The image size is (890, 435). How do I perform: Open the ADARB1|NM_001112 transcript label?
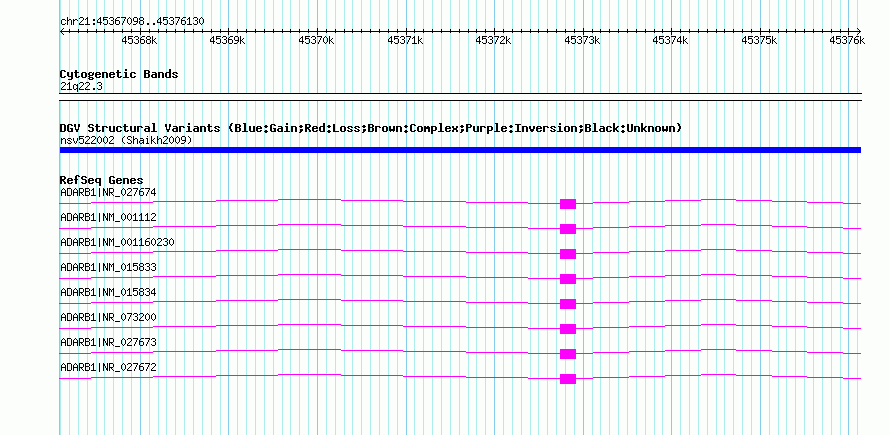pos(108,218)
